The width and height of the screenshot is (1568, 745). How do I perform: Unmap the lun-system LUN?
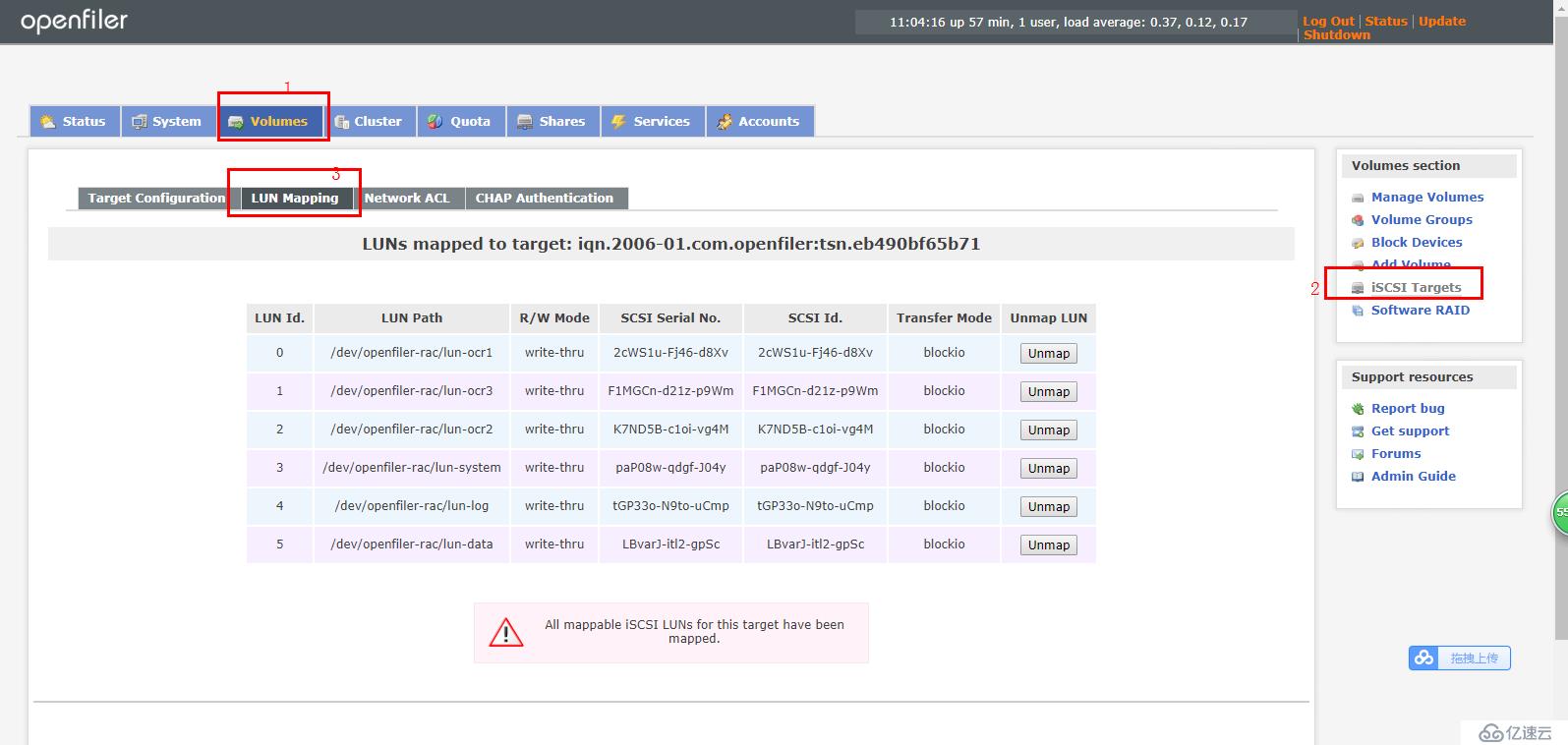tap(1049, 469)
